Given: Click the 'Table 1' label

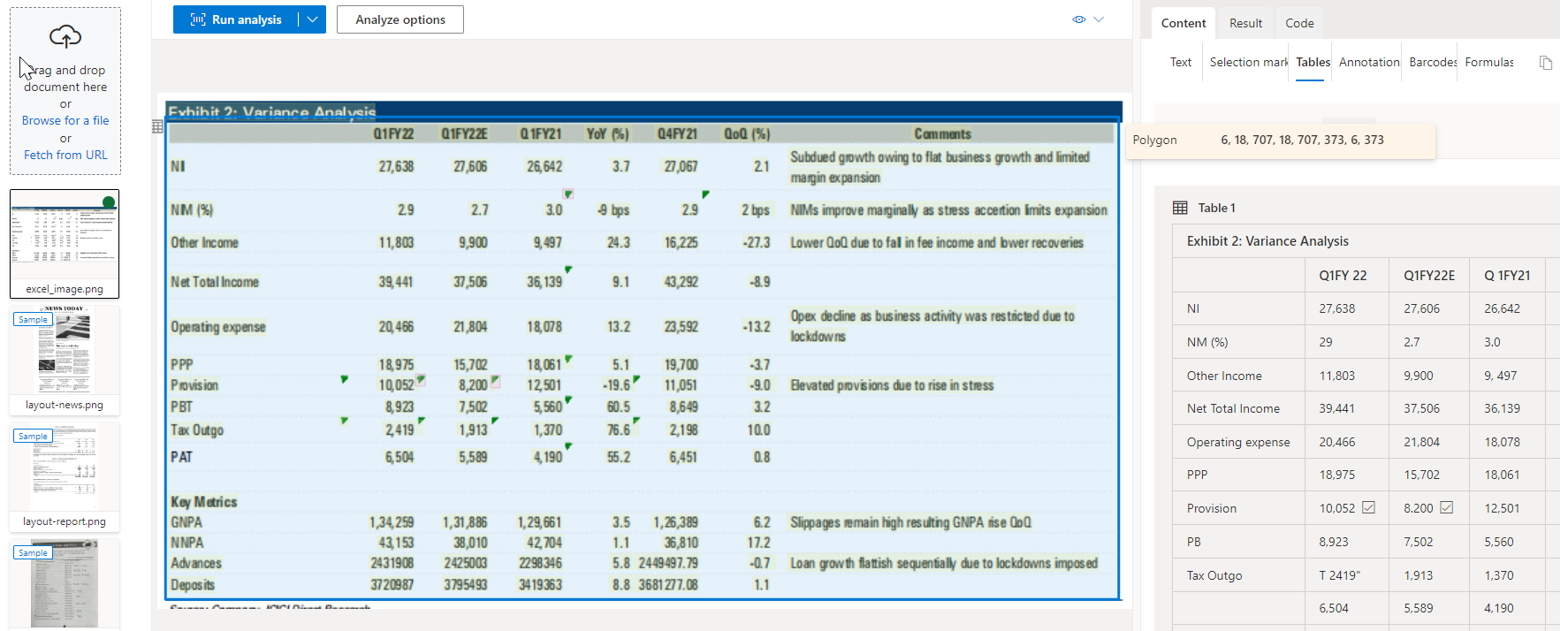Looking at the screenshot, I should pyautogui.click(x=1216, y=208).
